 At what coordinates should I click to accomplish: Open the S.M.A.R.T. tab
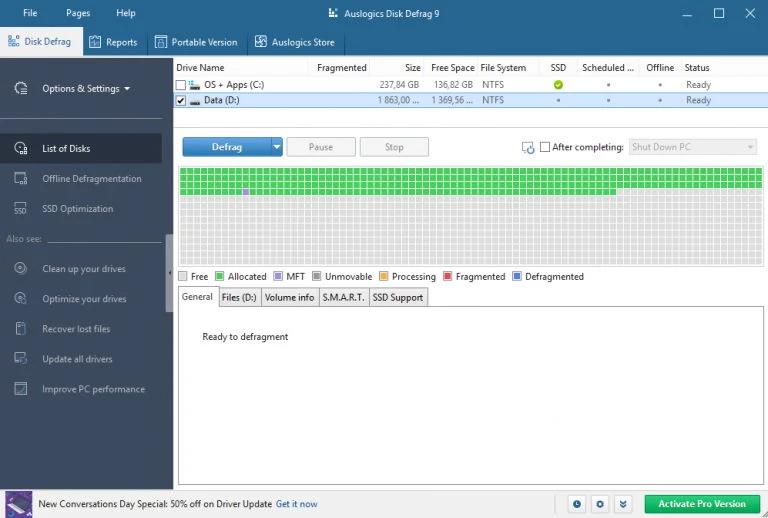343,298
